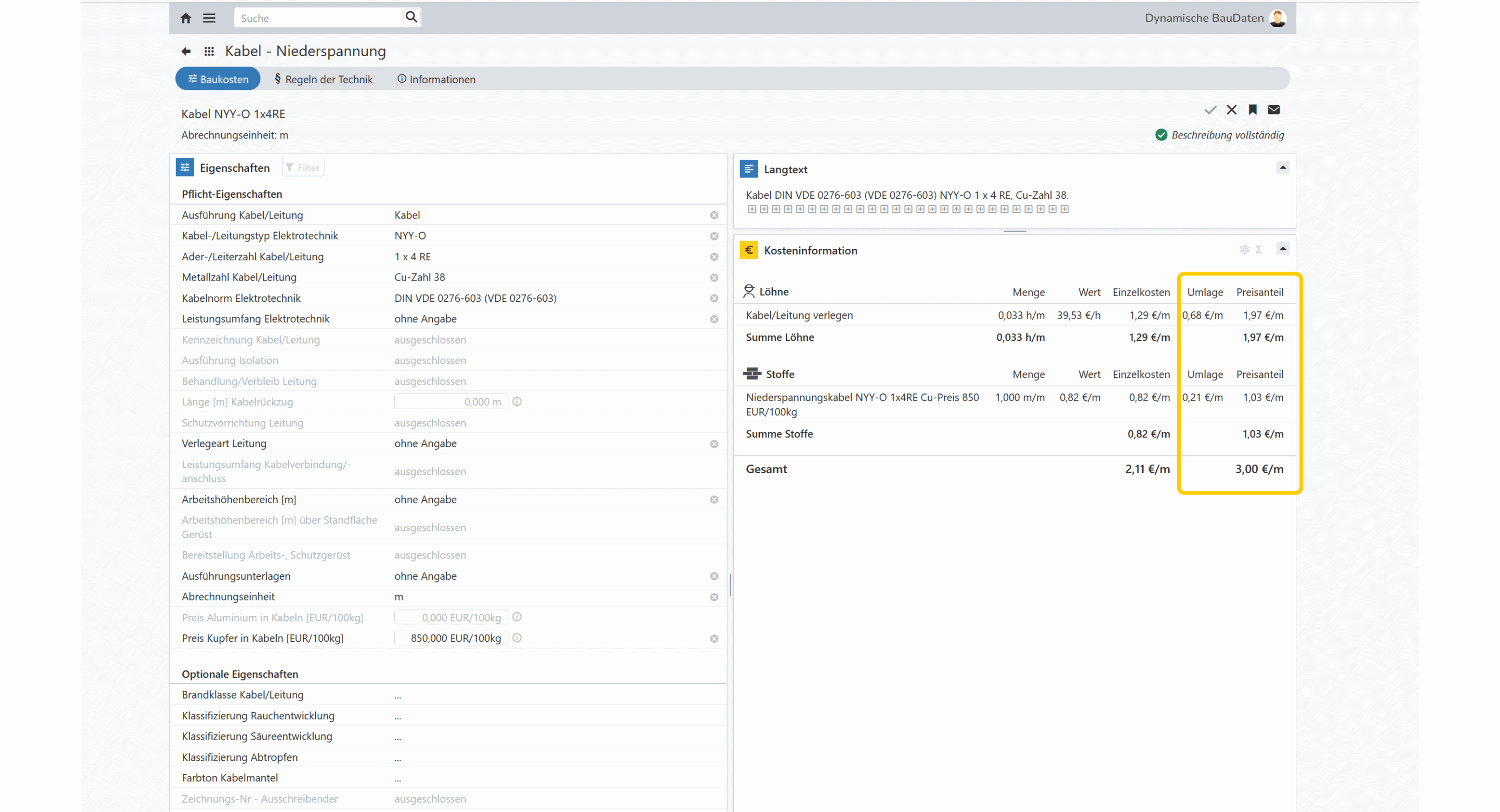The image size is (1500, 812).
Task: Open the hamburger menu
Action: click(x=209, y=18)
